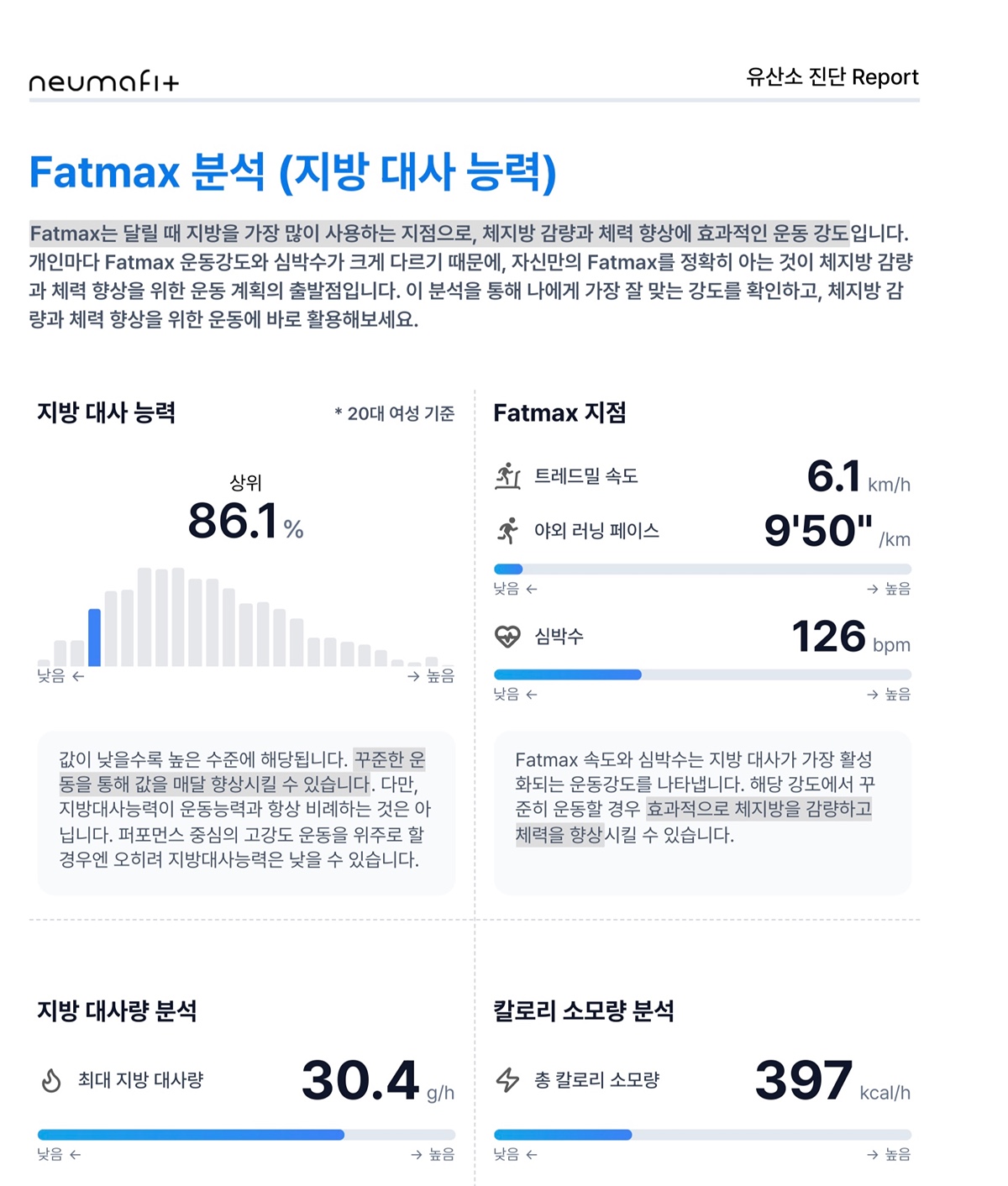Click the left arrow next to 낮음 under the histogram
This screenshot has width=1008, height=1186.
(78, 676)
